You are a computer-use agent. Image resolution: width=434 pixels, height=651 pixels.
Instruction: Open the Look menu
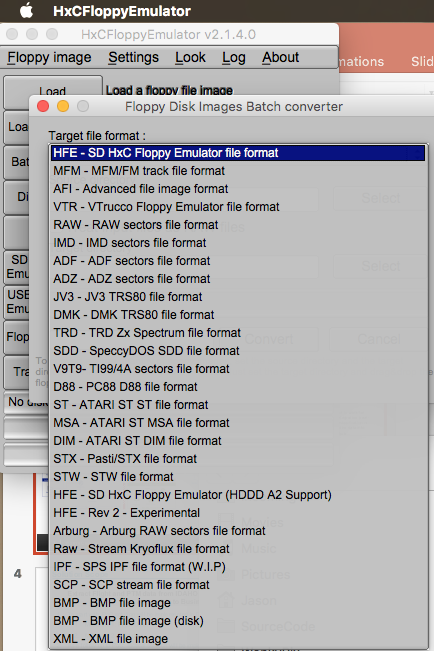tap(190, 57)
